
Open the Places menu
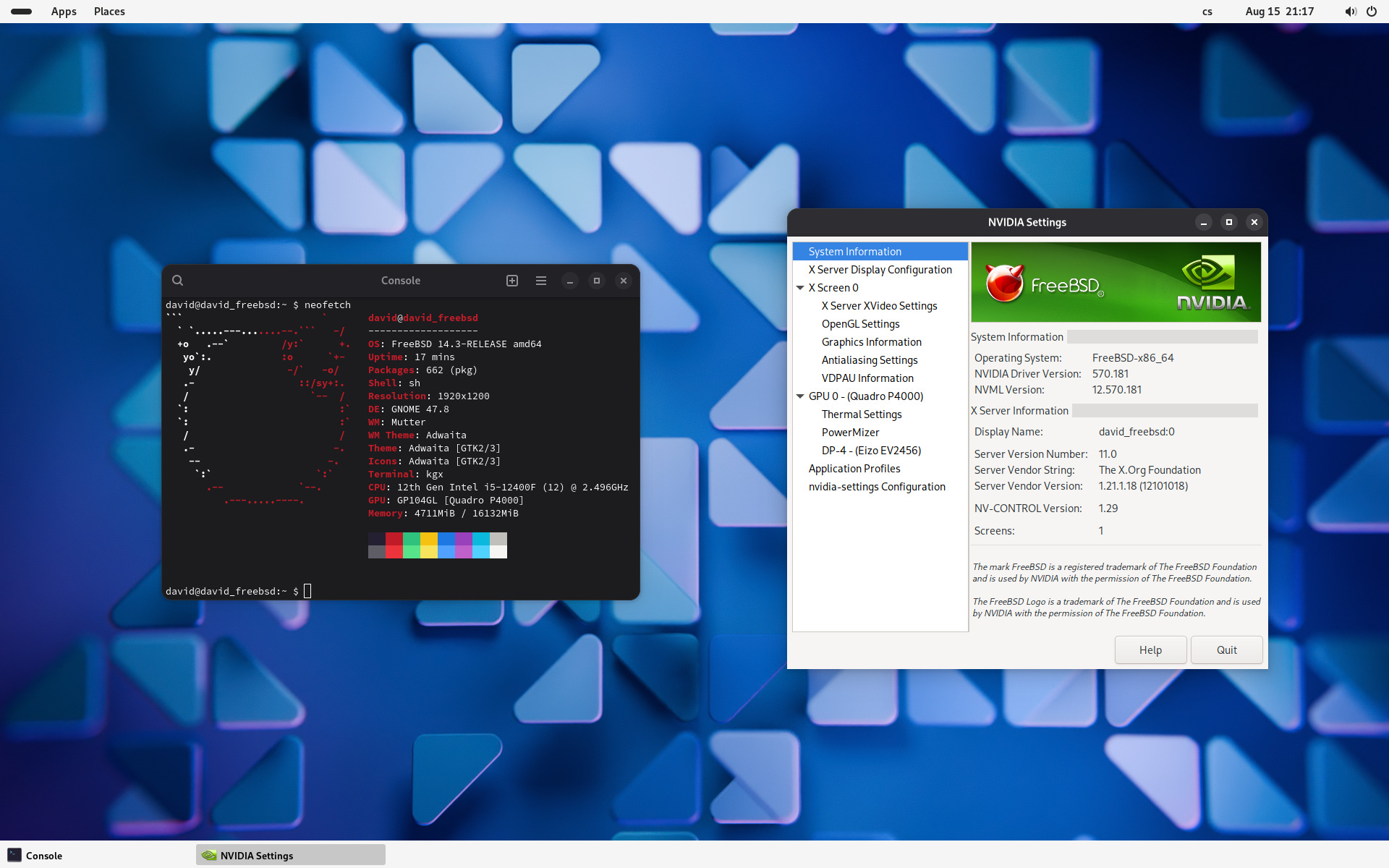(109, 12)
